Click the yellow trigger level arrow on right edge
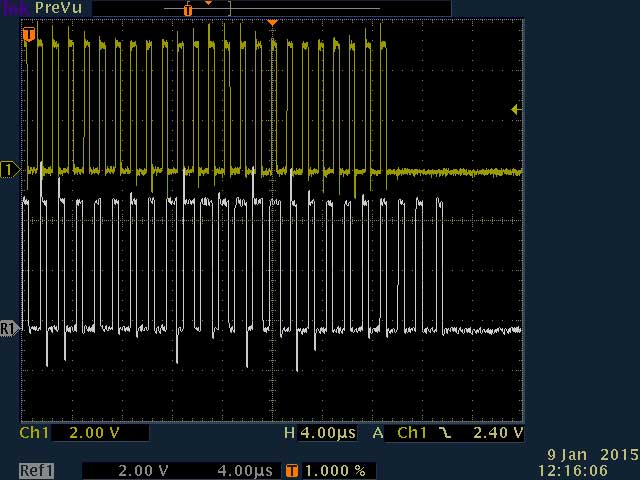640x480 pixels. pyautogui.click(x=516, y=109)
